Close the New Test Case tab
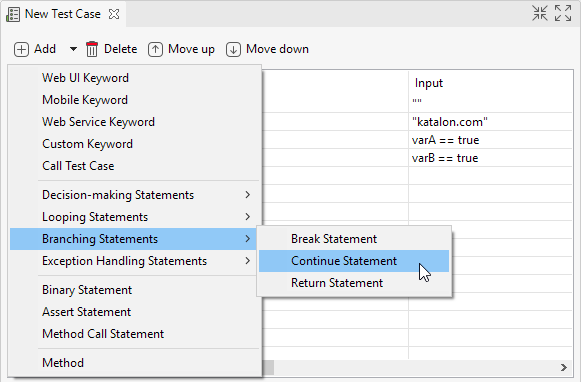The height and width of the screenshot is (382, 581). (x=114, y=14)
